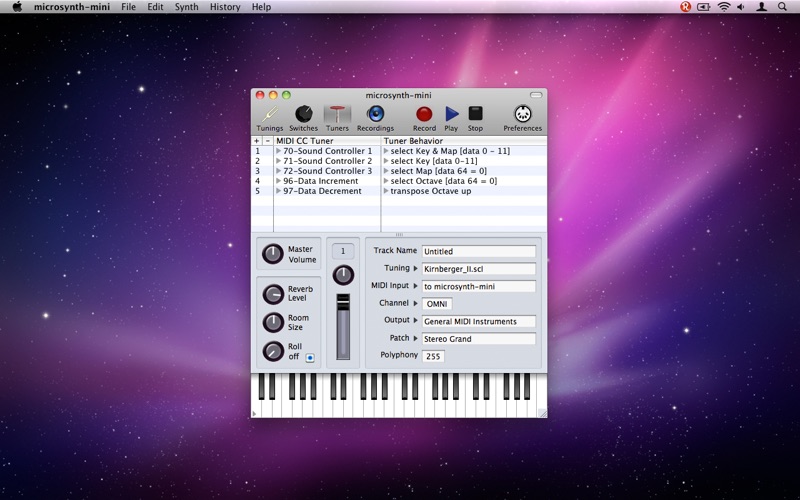This screenshot has height=500, width=800.
Task: Open the File menu
Action: (x=129, y=7)
